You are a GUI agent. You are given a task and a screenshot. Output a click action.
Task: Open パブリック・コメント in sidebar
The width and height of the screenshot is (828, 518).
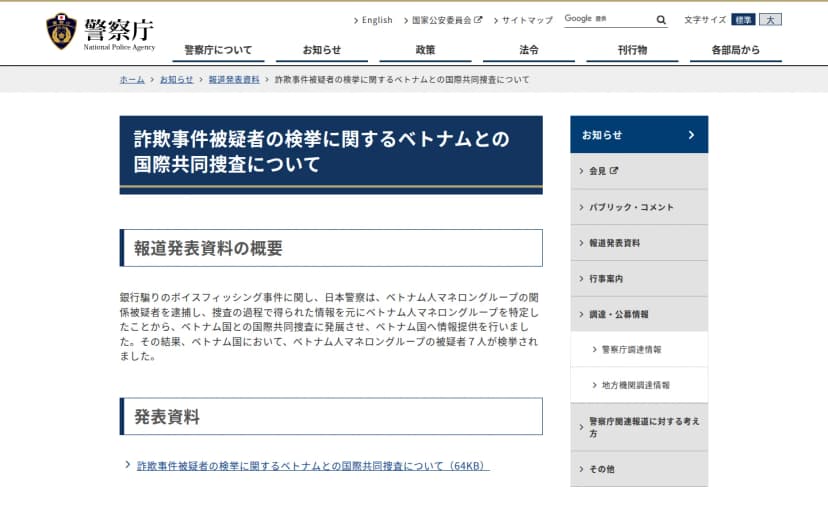tap(639, 207)
